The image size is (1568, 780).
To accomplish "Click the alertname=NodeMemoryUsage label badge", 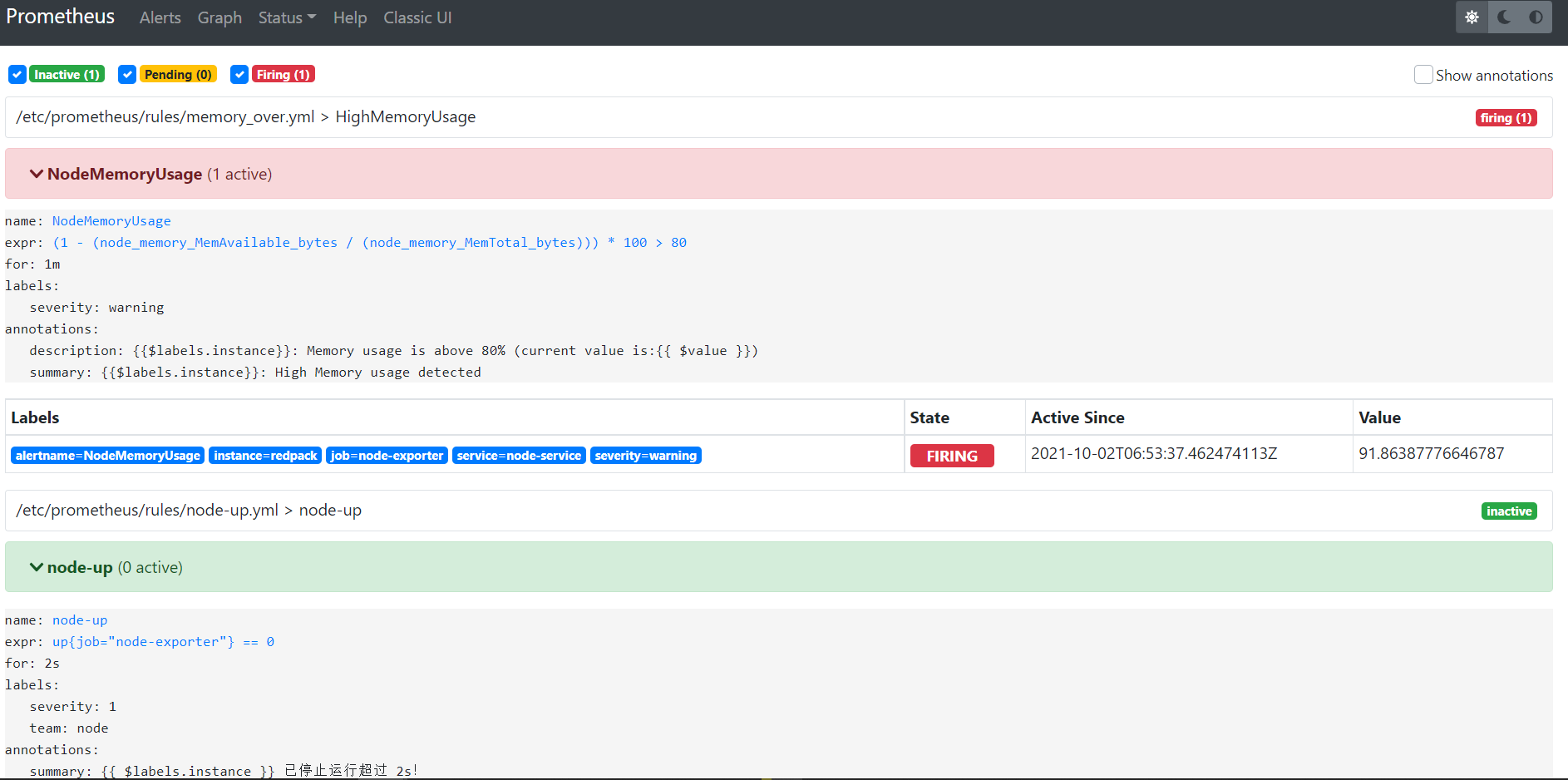I will [107, 455].
